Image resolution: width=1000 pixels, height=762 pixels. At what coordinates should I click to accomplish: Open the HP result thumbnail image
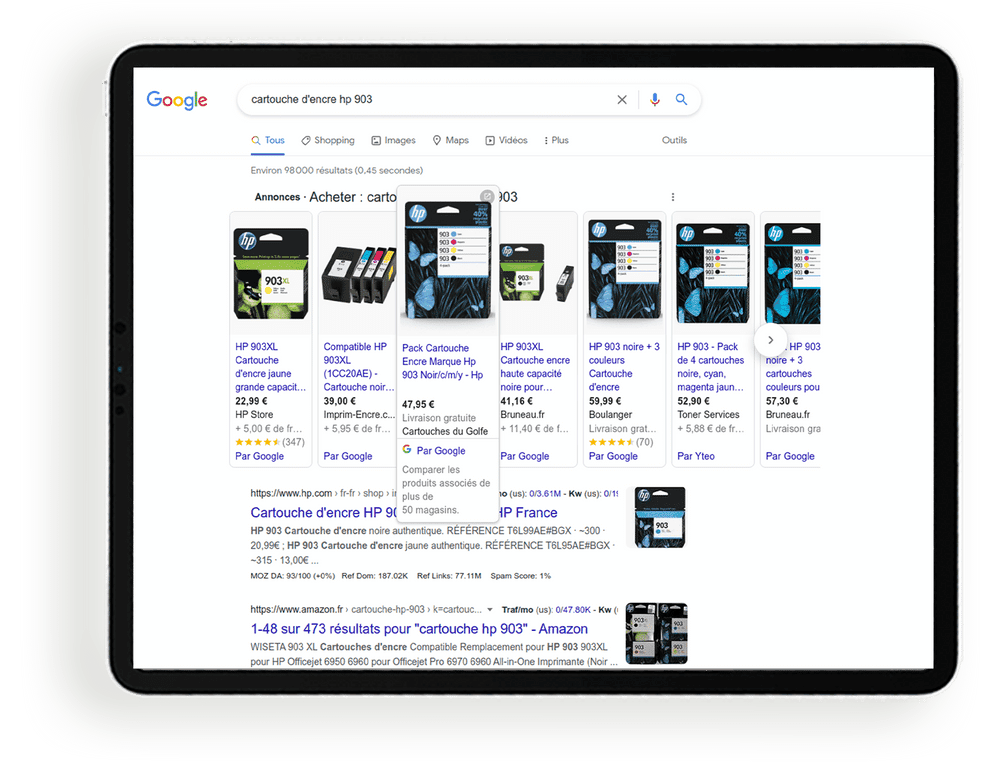[661, 517]
